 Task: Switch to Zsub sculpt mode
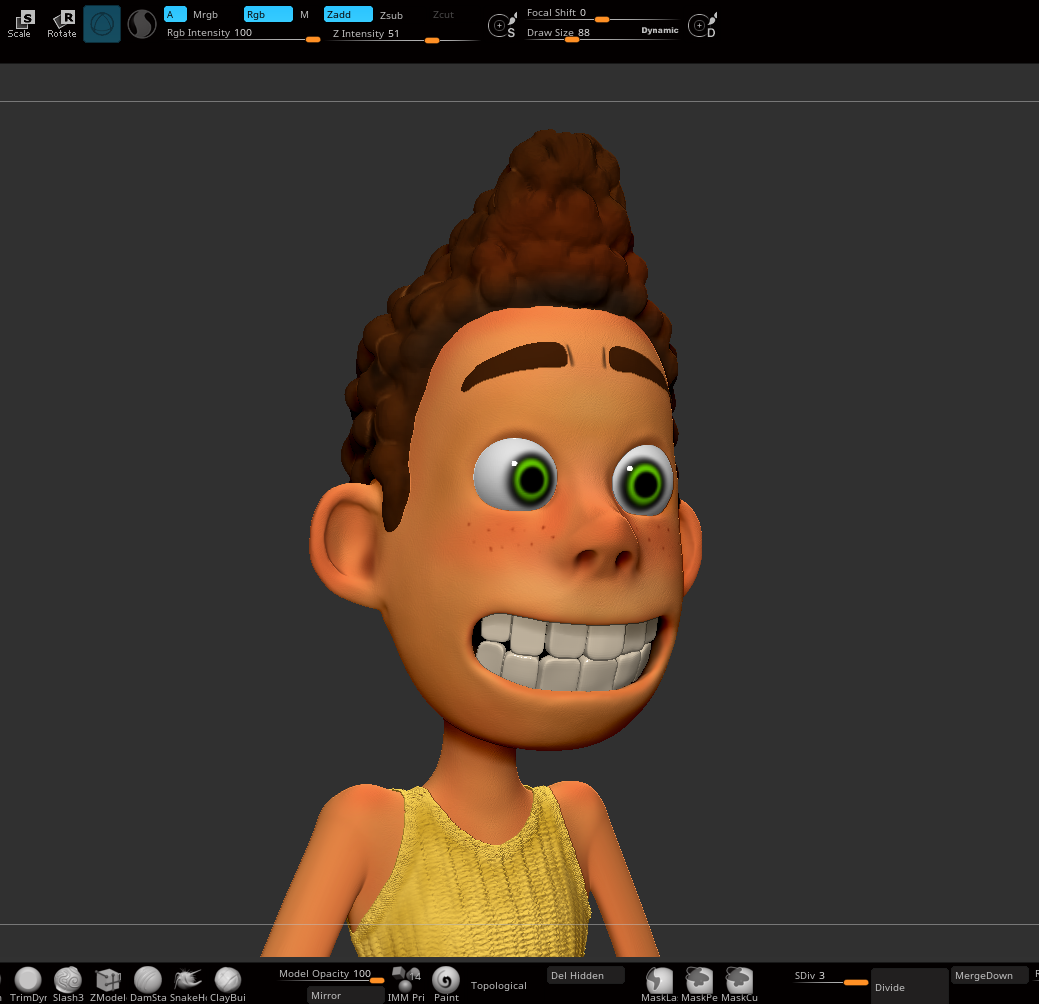391,15
